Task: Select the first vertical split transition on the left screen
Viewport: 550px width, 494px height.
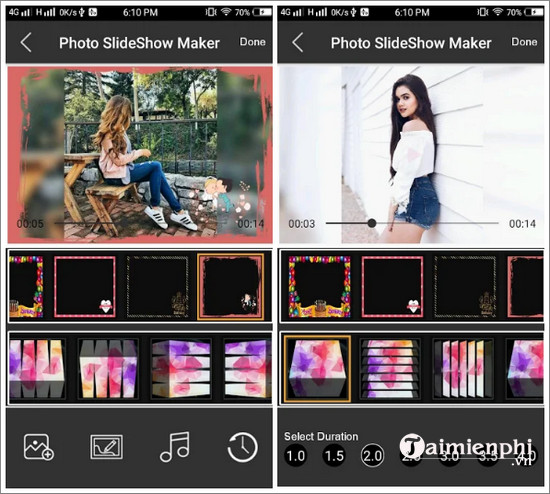Action: (x=37, y=368)
